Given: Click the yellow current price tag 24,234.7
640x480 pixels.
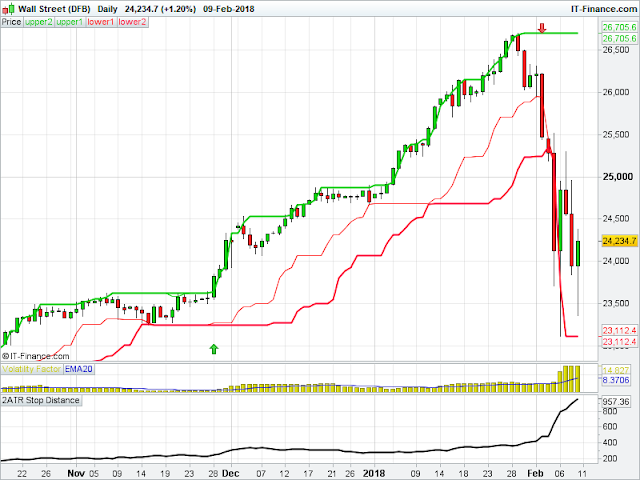Looking at the screenshot, I should (620, 241).
